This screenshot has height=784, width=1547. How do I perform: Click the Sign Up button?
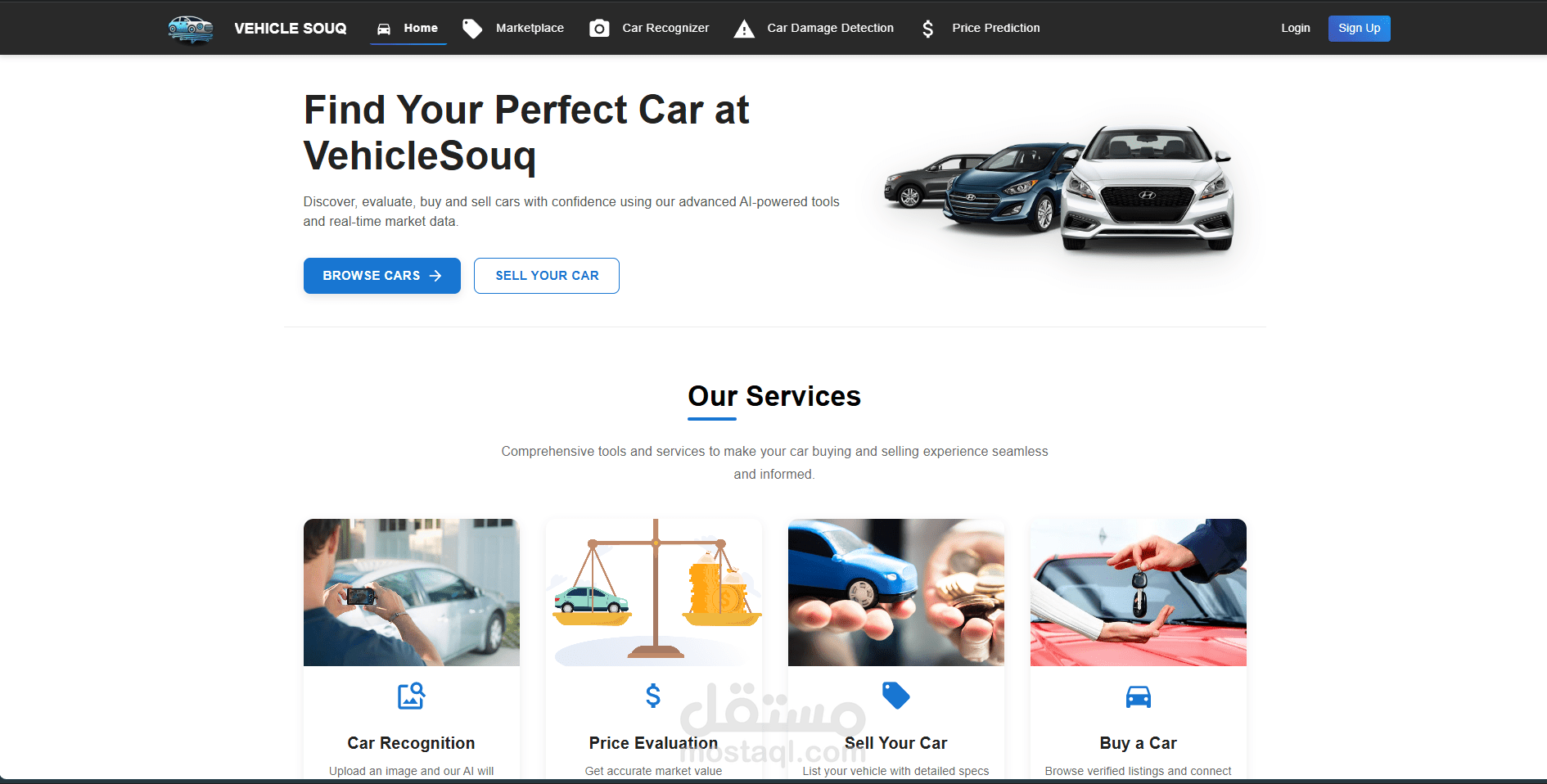point(1360,28)
